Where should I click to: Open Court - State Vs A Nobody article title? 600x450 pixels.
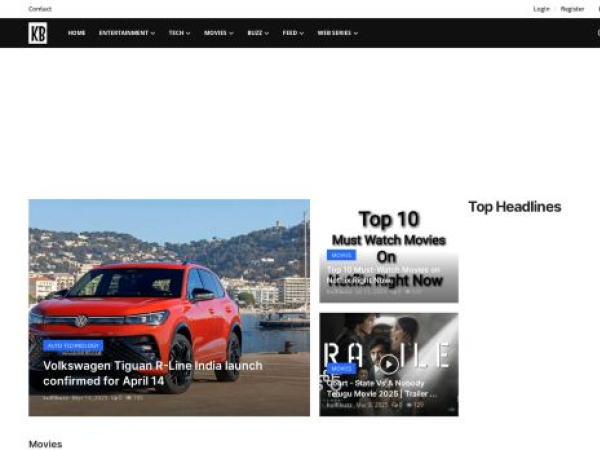pyautogui.click(x=382, y=388)
